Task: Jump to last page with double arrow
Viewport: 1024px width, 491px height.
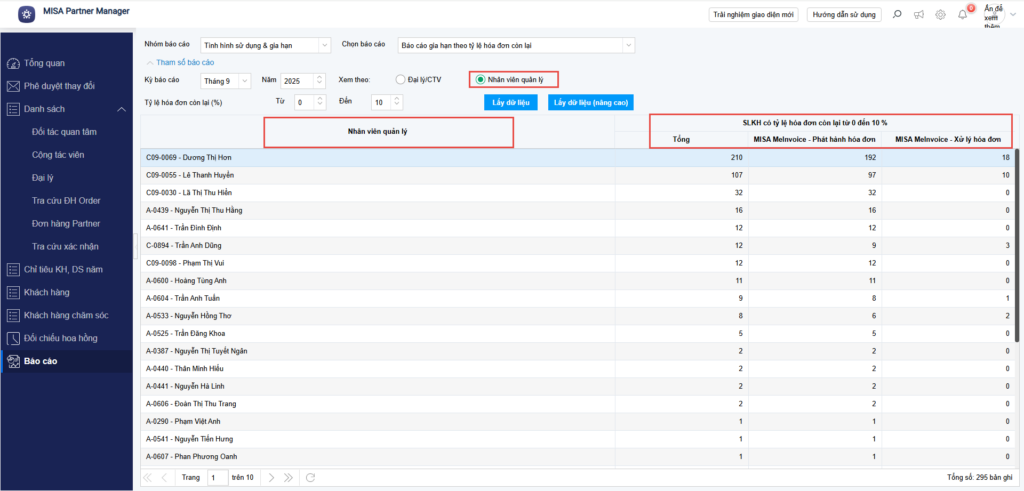Action: tap(290, 478)
